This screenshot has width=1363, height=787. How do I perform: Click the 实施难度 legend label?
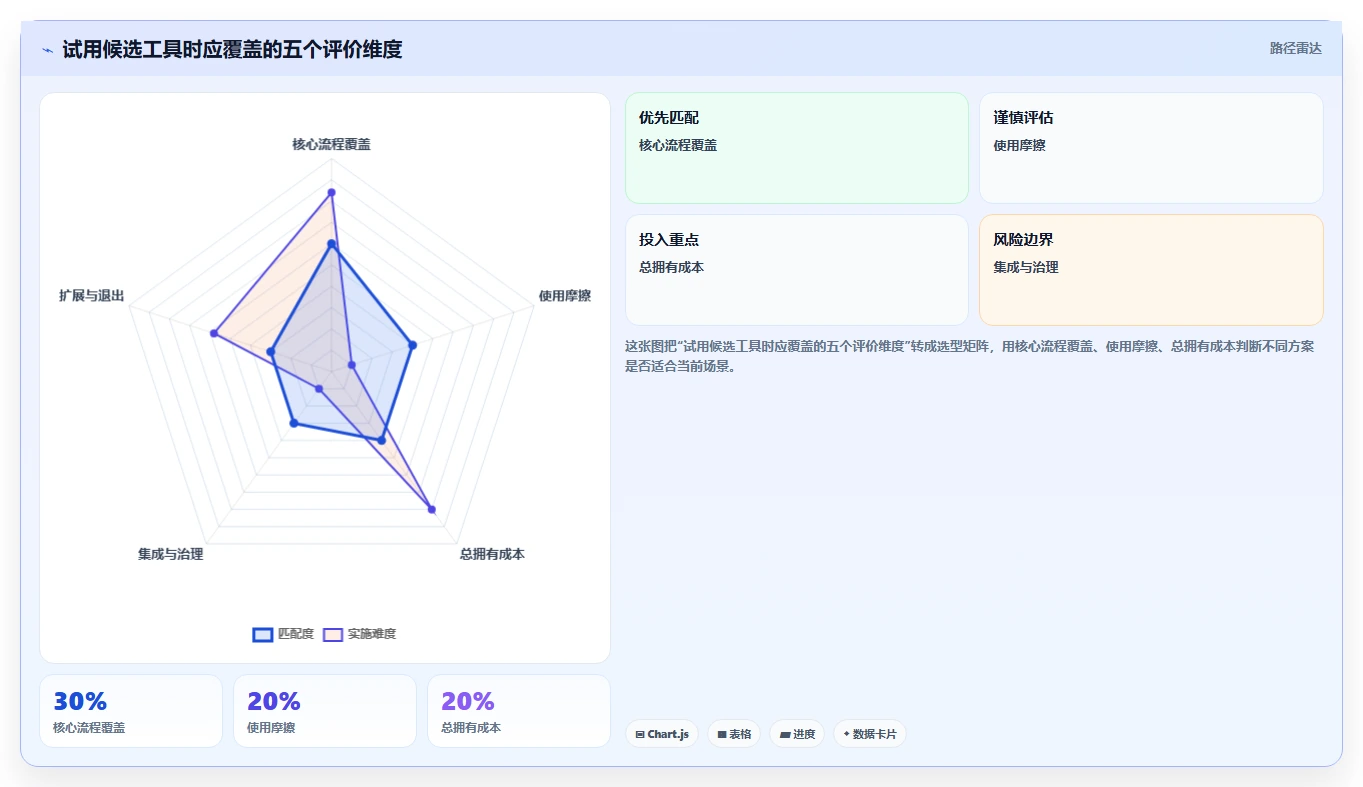371,634
